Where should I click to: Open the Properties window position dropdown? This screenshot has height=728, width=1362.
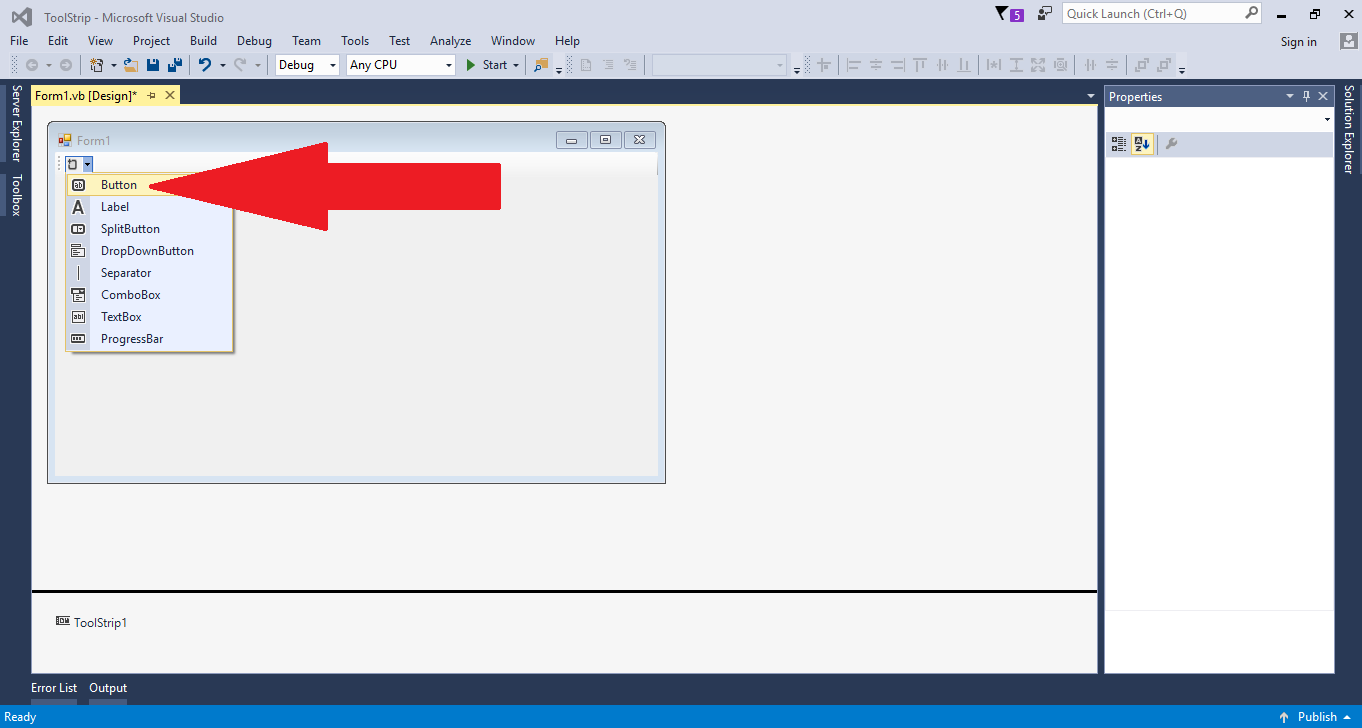(1290, 96)
